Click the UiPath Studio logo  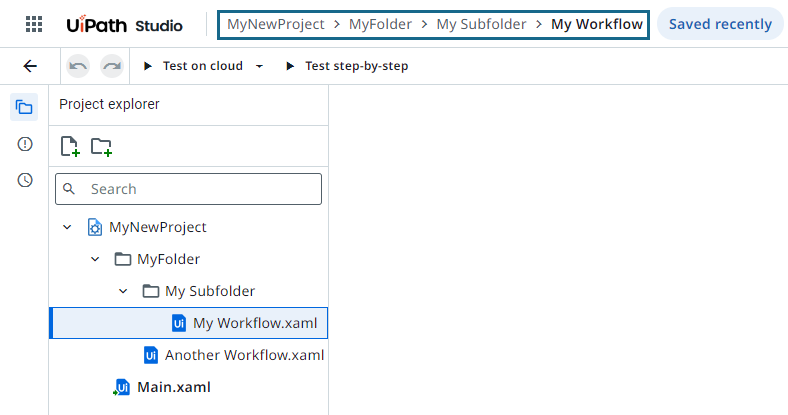click(124, 25)
